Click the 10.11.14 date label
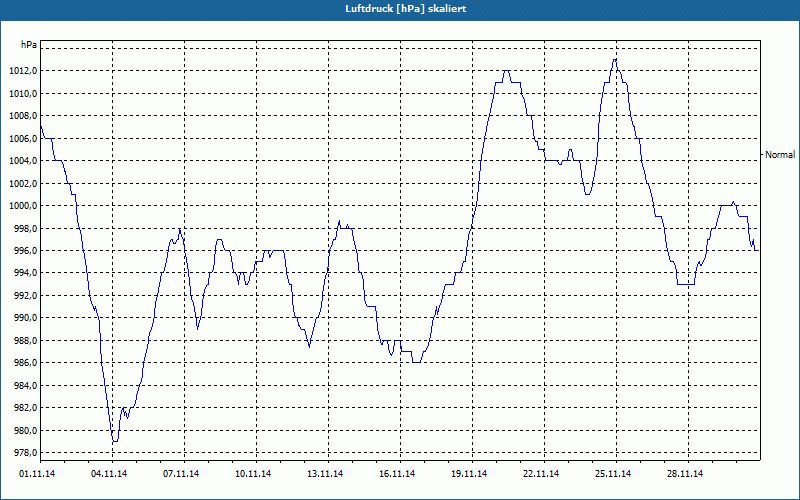Screen dimensions: 800x500 point(253,474)
